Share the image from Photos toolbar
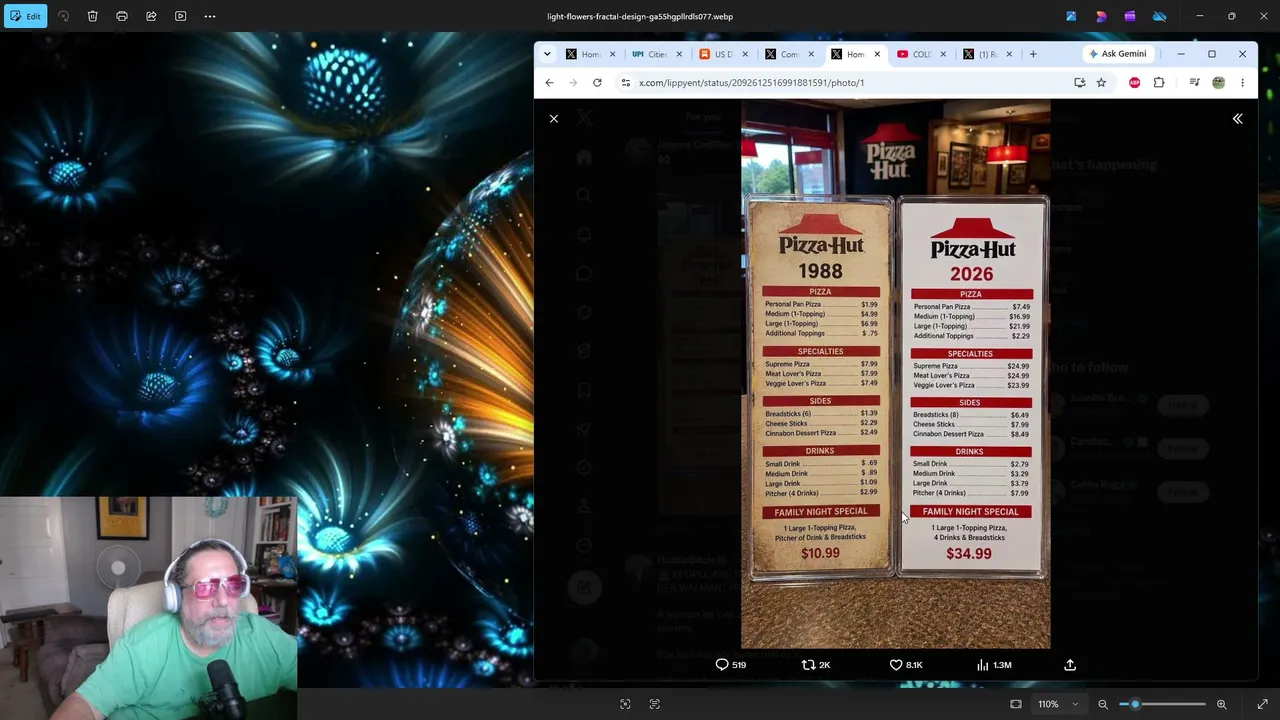The height and width of the screenshot is (720, 1280). [151, 16]
